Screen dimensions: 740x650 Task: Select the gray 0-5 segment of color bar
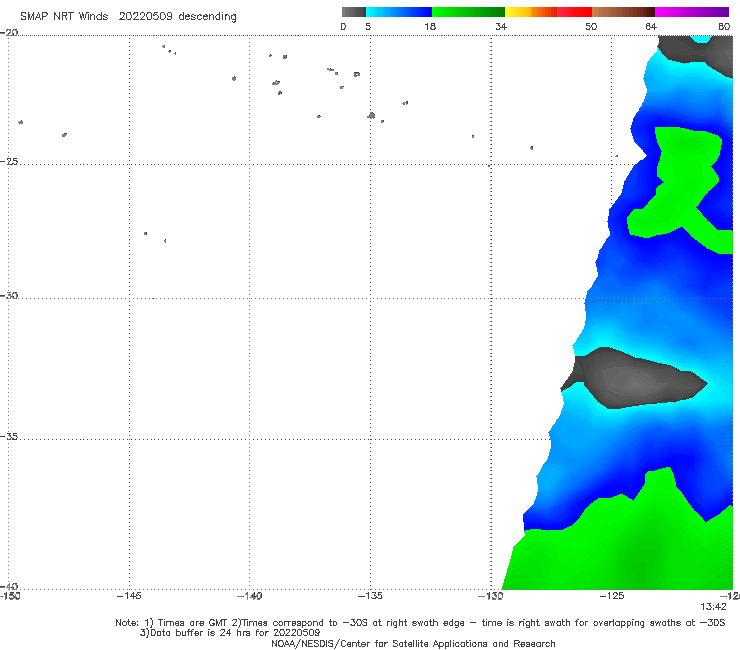(354, 12)
